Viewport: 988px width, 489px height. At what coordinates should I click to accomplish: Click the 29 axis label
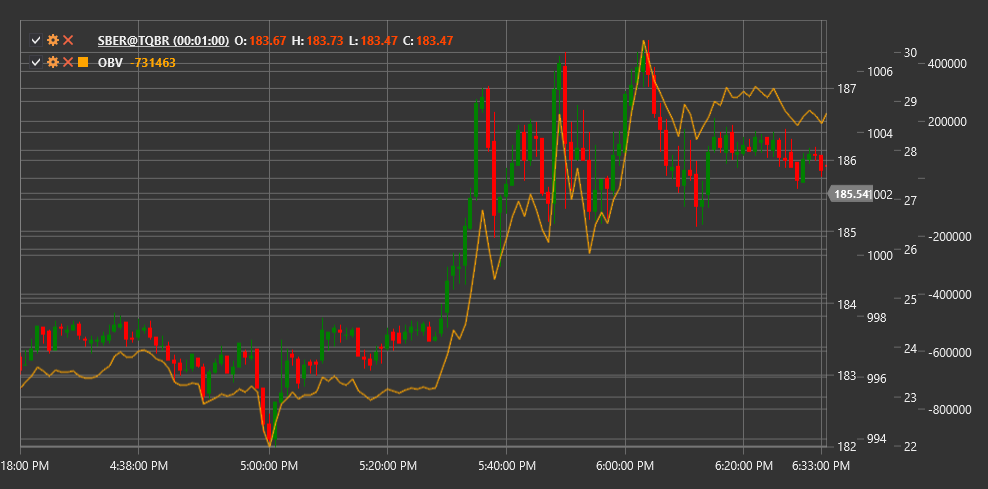pos(910,101)
